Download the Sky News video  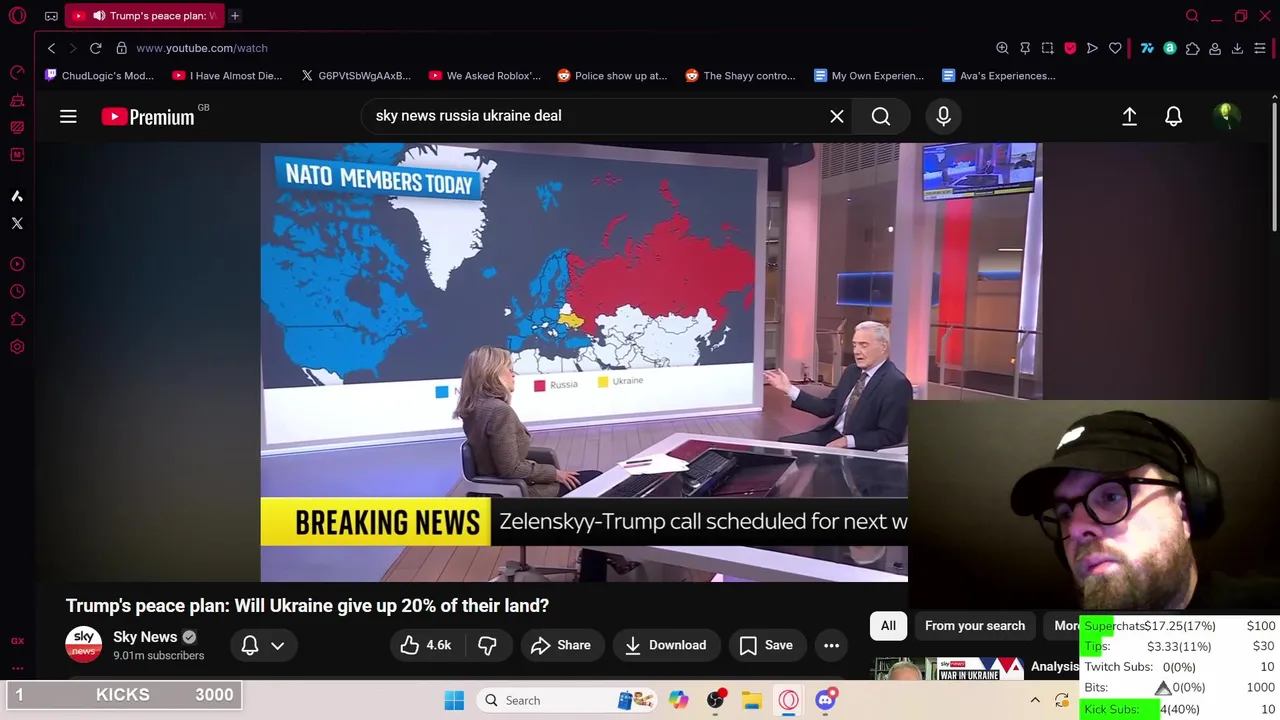coord(666,645)
